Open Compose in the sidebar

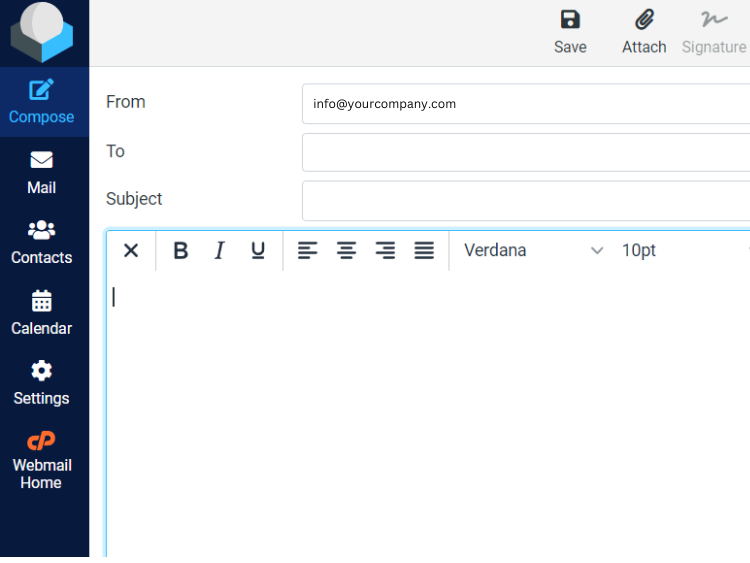[x=42, y=102]
